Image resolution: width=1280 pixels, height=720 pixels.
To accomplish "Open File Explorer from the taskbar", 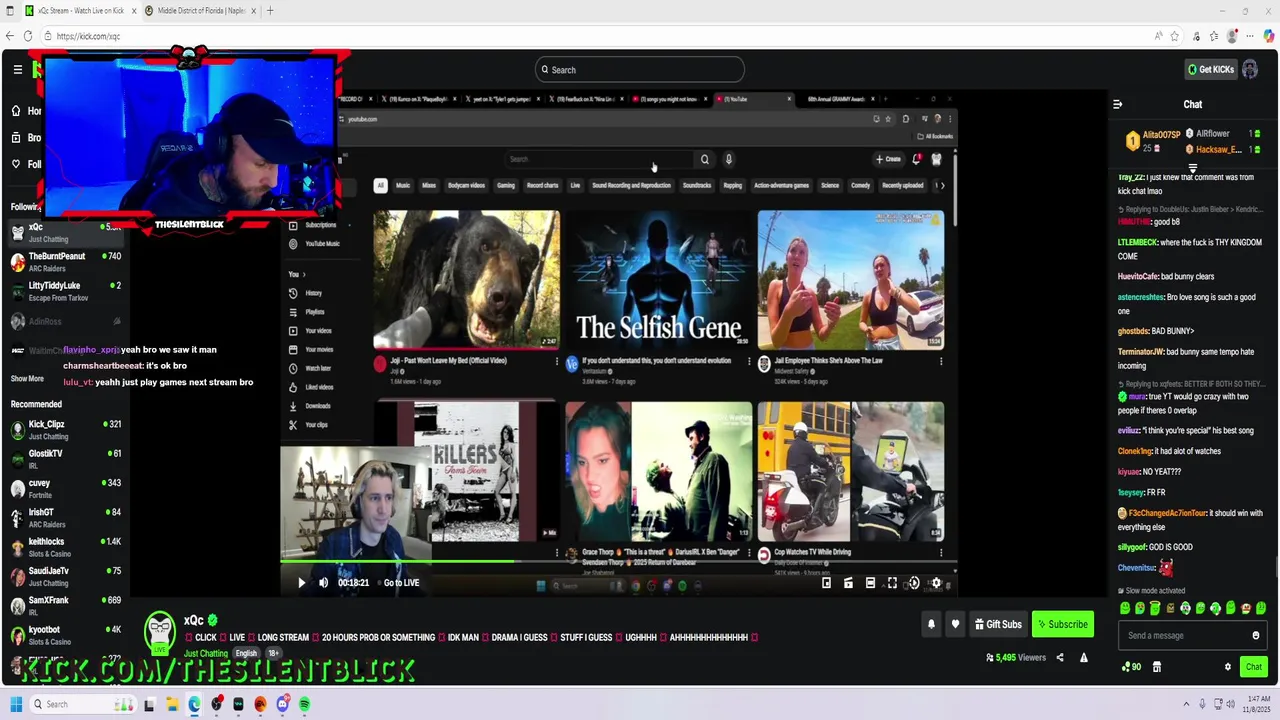I will click(x=172, y=704).
